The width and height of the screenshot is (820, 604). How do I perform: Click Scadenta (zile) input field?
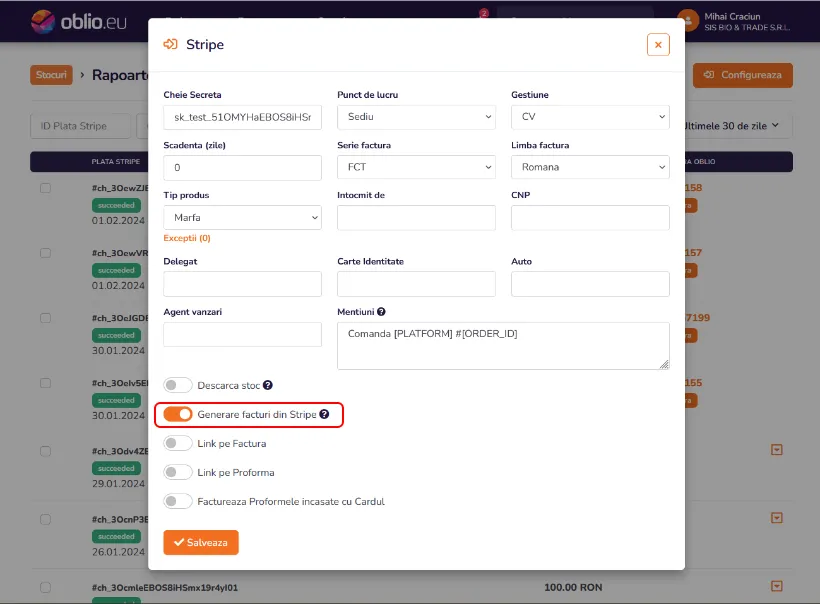click(x=242, y=168)
